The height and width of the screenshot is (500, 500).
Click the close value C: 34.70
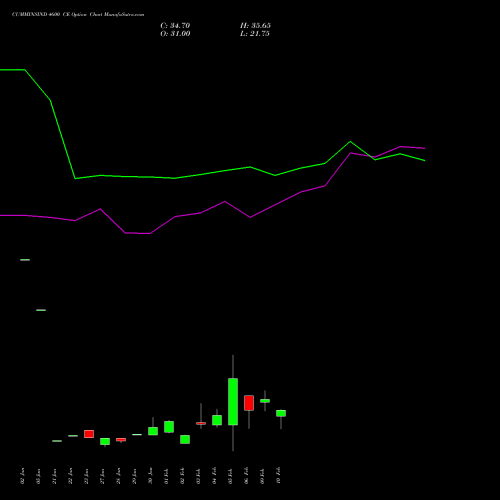click(x=175, y=26)
